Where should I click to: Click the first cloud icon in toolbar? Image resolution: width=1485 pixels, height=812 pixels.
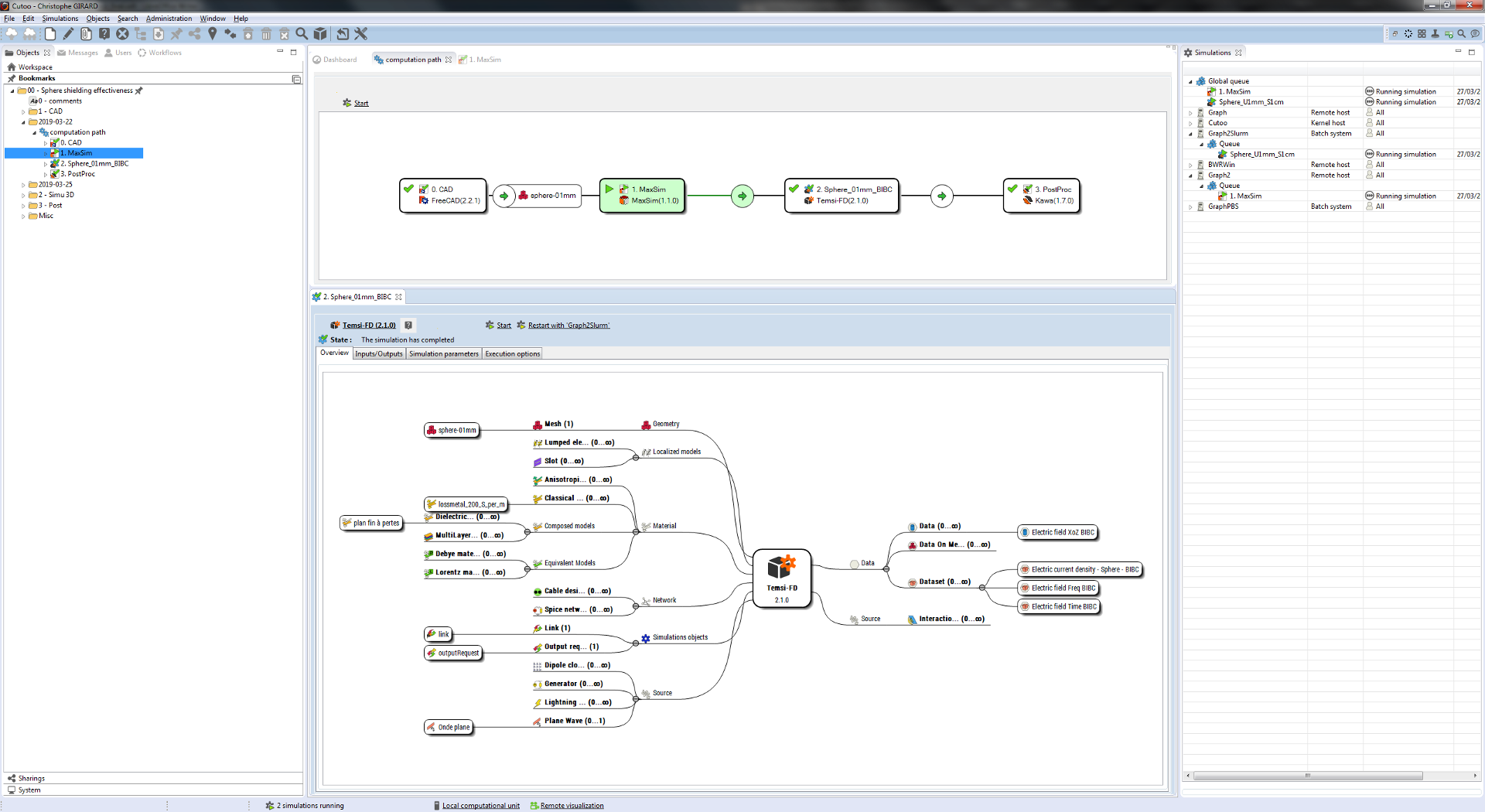(12, 34)
